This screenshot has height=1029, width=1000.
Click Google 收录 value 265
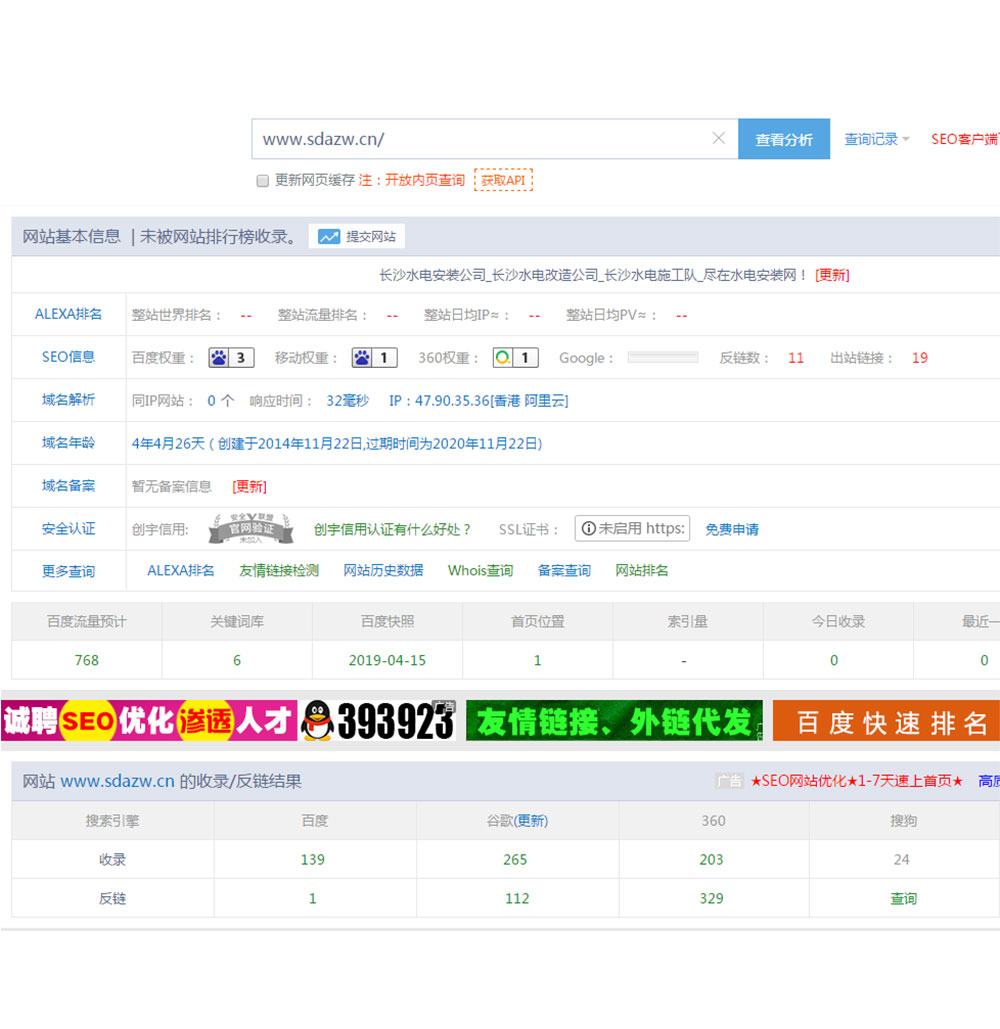(515, 860)
